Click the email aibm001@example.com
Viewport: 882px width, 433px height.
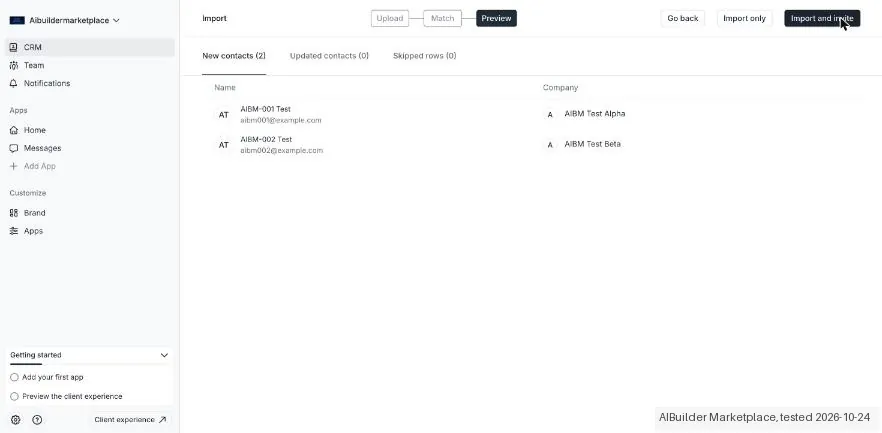tap(281, 120)
